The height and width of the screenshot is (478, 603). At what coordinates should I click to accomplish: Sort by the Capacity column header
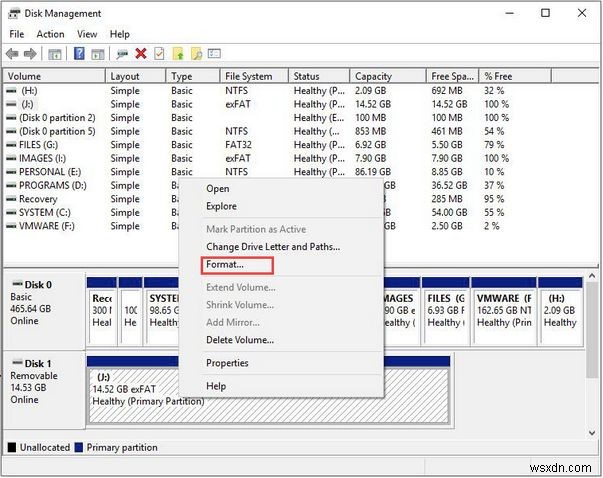pyautogui.click(x=388, y=76)
